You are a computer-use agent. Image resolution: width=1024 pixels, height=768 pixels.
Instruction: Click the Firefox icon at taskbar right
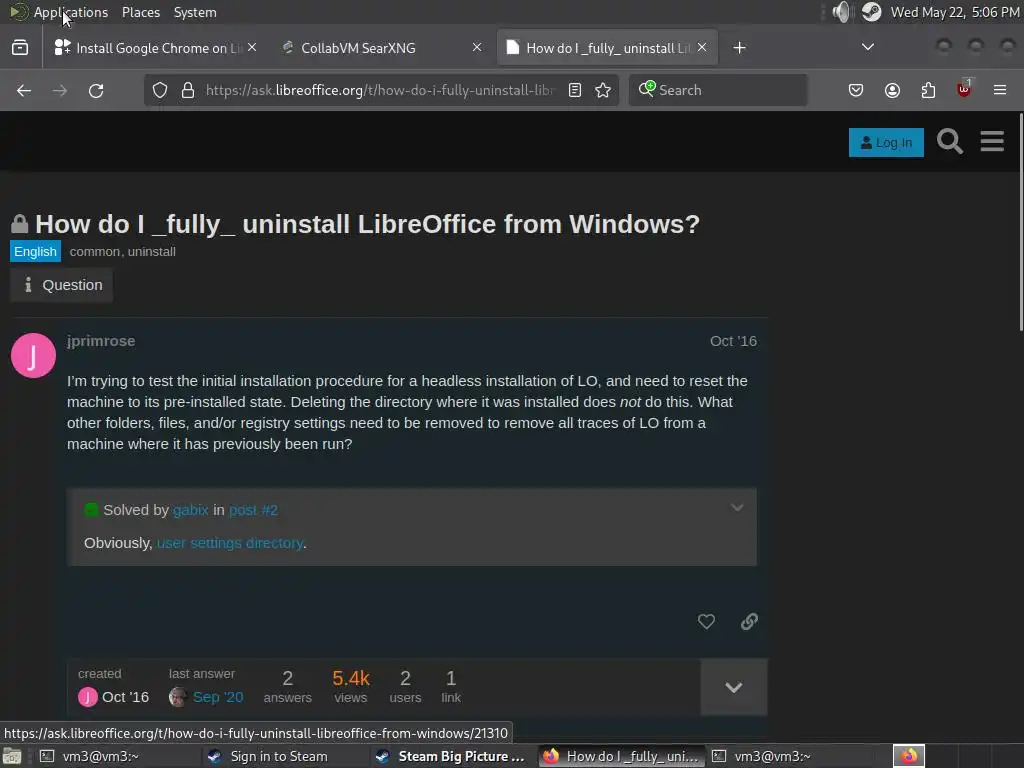[909, 756]
